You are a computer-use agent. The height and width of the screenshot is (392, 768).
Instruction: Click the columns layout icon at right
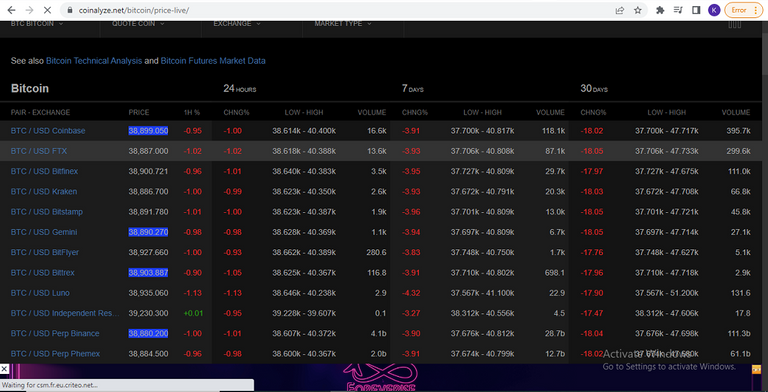(x=735, y=24)
